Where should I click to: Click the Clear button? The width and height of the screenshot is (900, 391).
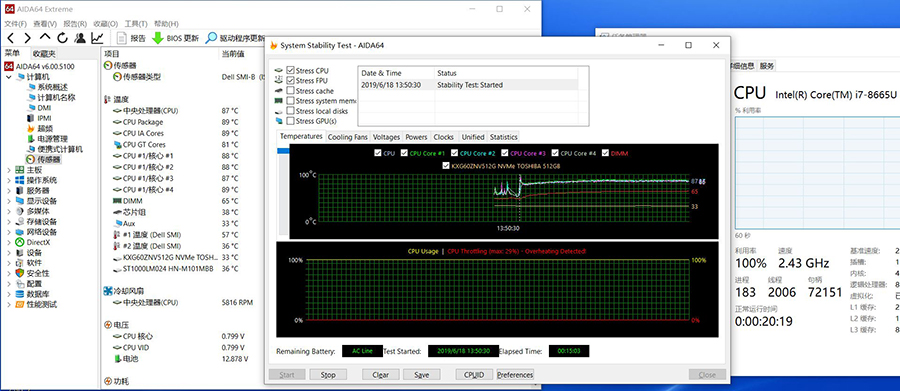381,375
